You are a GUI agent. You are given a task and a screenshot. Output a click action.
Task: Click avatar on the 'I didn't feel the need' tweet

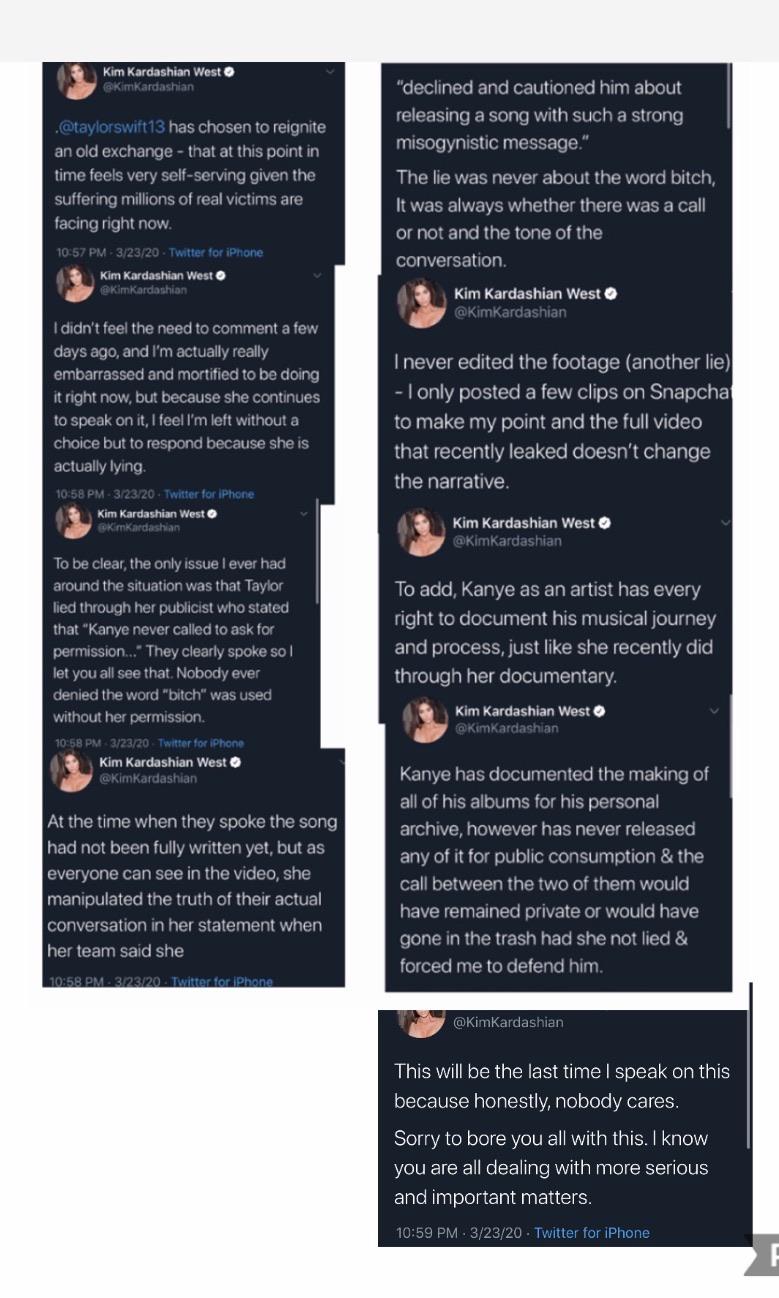pyautogui.click(x=75, y=283)
